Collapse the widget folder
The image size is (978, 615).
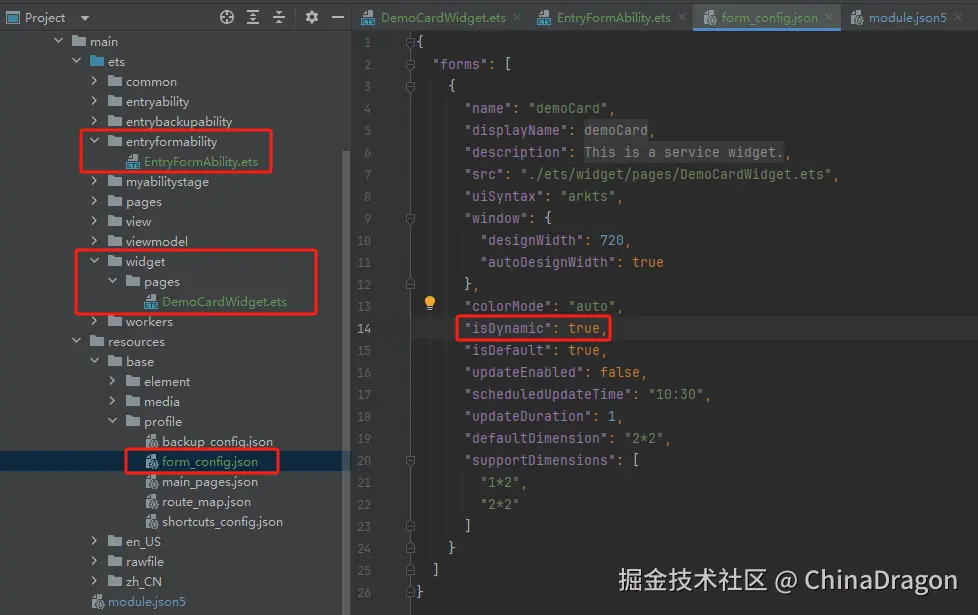tap(95, 260)
